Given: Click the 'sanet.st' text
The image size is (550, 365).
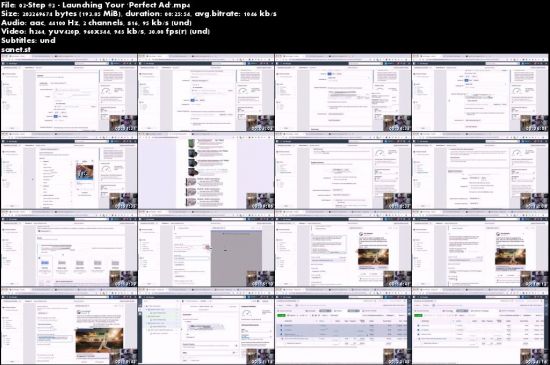Looking at the screenshot, I should pyautogui.click(x=16, y=49).
